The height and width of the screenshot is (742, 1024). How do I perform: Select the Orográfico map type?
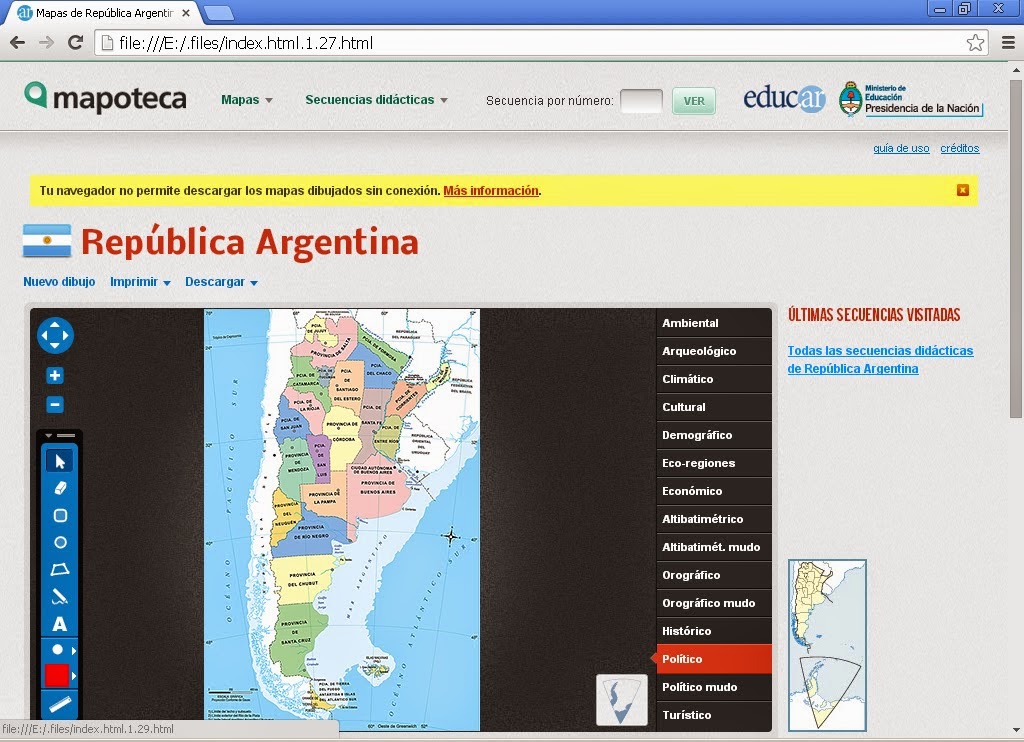tap(714, 575)
